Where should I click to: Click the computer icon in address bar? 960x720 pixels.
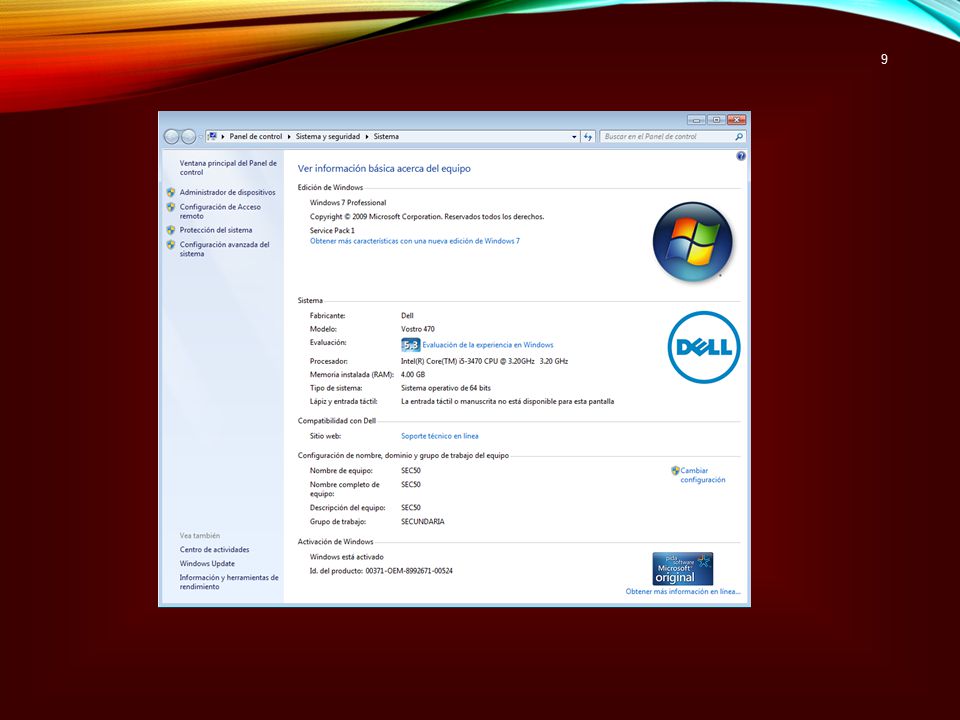coord(212,137)
